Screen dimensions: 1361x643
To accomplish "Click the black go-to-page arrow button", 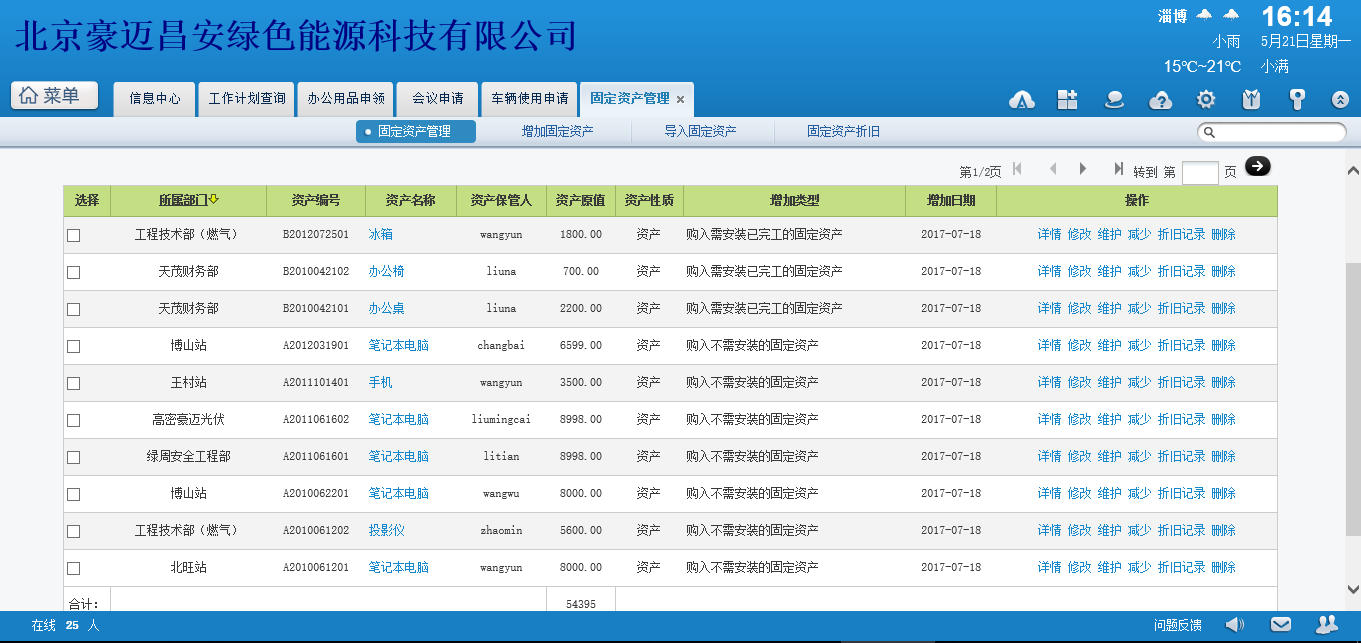I will (1257, 166).
